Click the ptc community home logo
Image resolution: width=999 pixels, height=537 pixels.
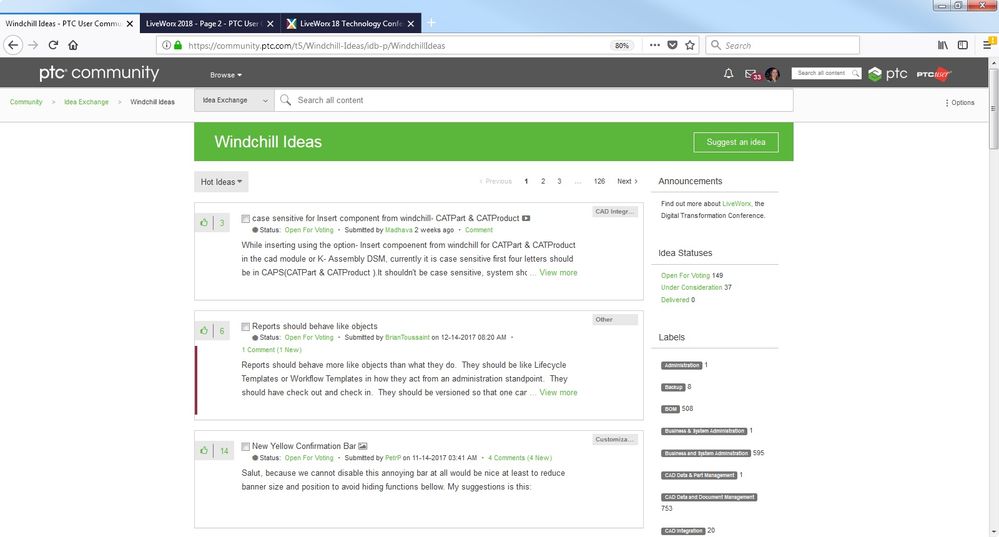(99, 73)
